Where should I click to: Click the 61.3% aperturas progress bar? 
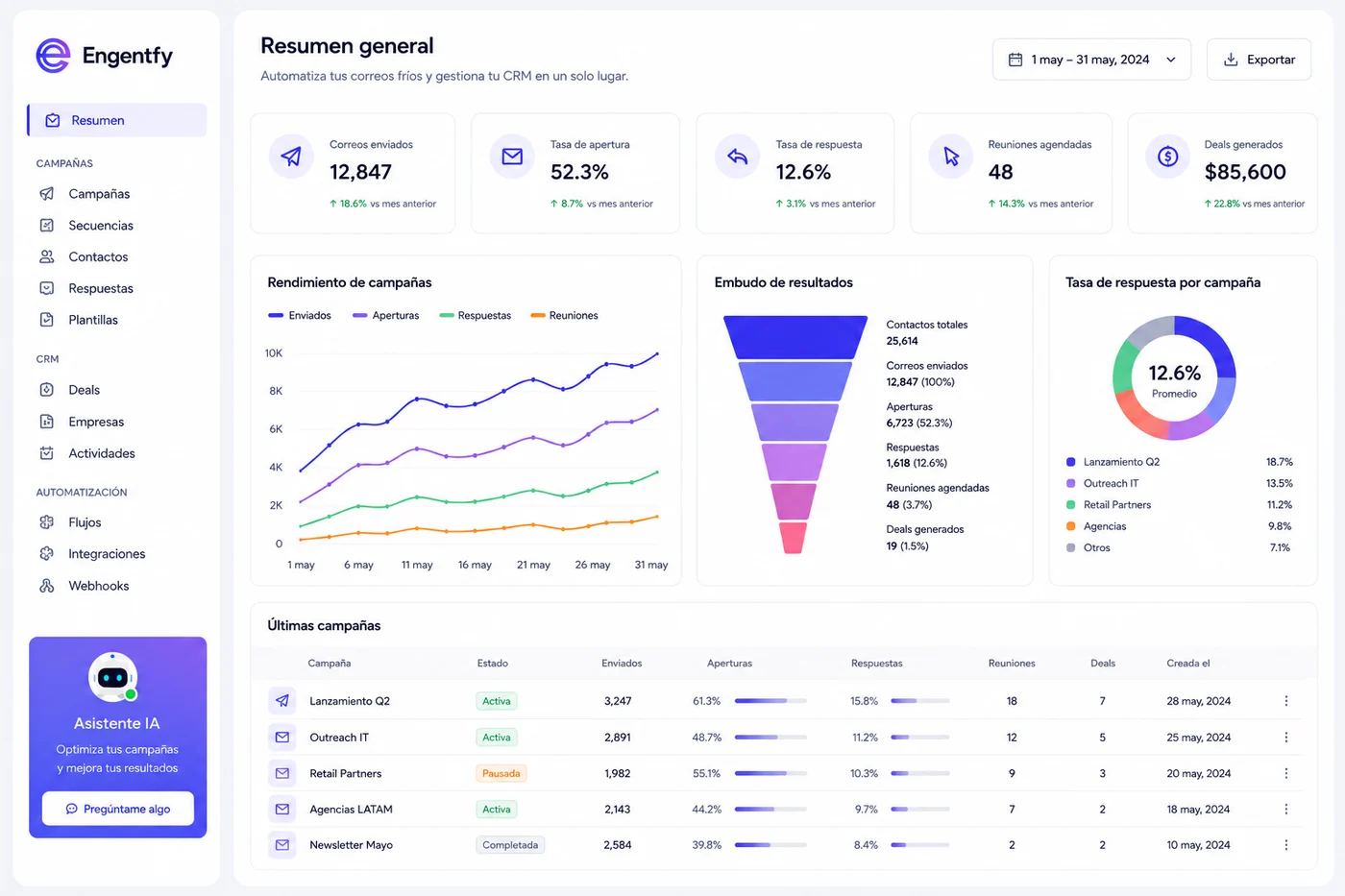[x=770, y=701]
